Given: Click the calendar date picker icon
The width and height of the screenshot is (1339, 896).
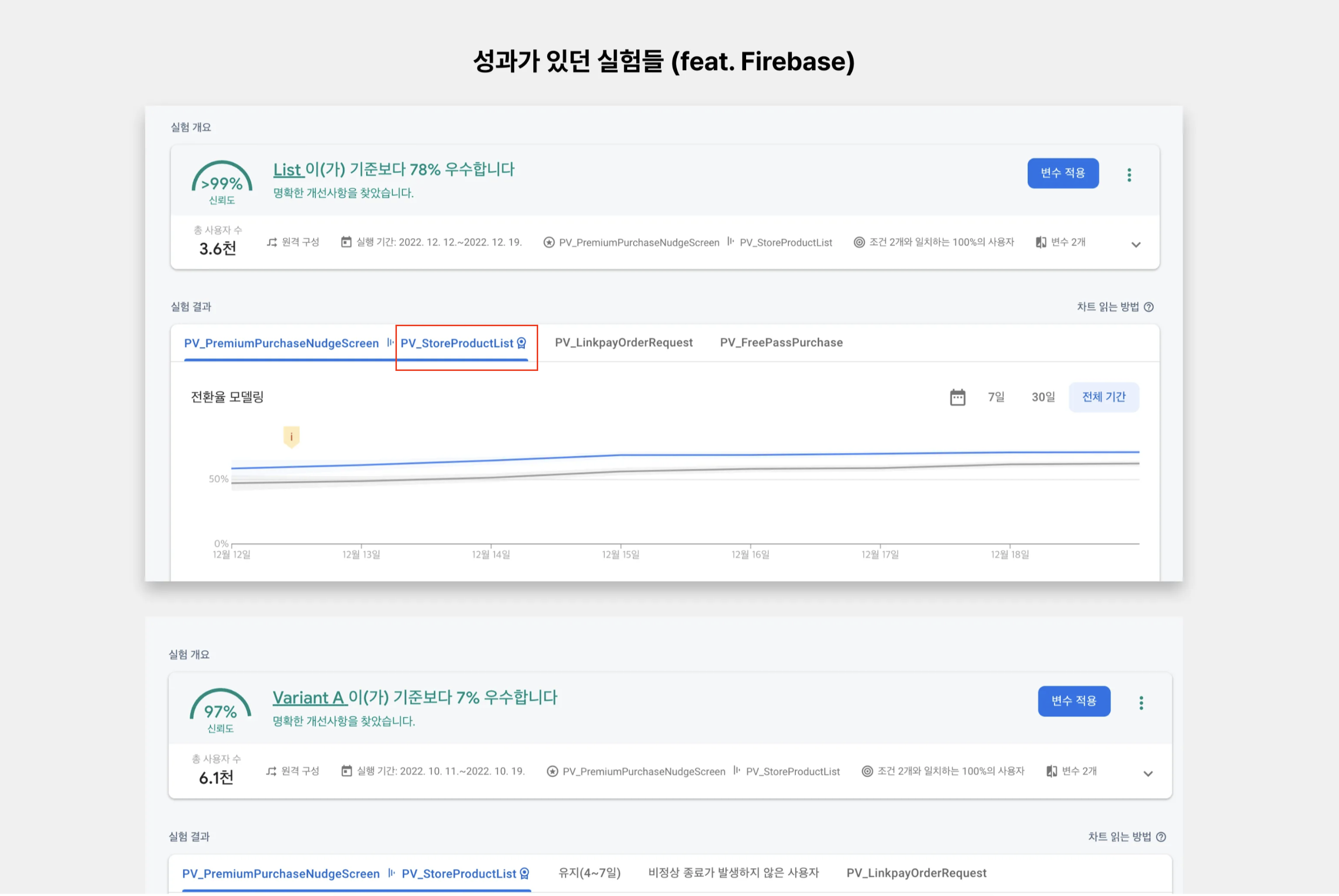Looking at the screenshot, I should 957,397.
